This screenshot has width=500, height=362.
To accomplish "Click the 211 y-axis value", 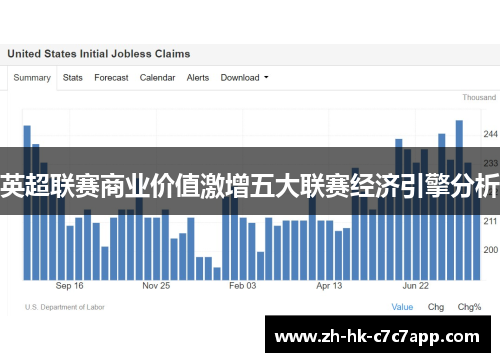I will click(x=490, y=221).
